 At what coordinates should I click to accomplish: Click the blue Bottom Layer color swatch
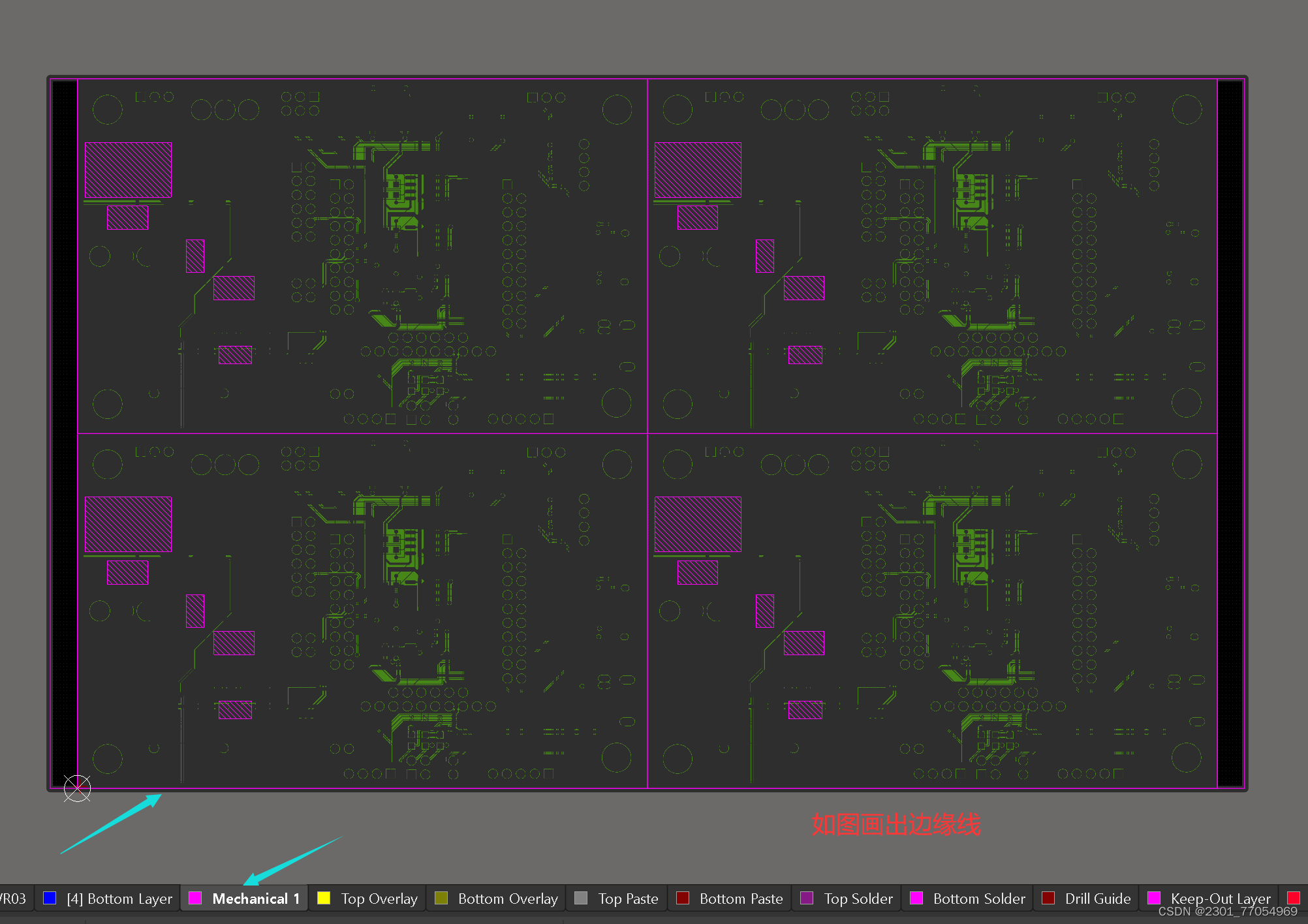point(50,898)
